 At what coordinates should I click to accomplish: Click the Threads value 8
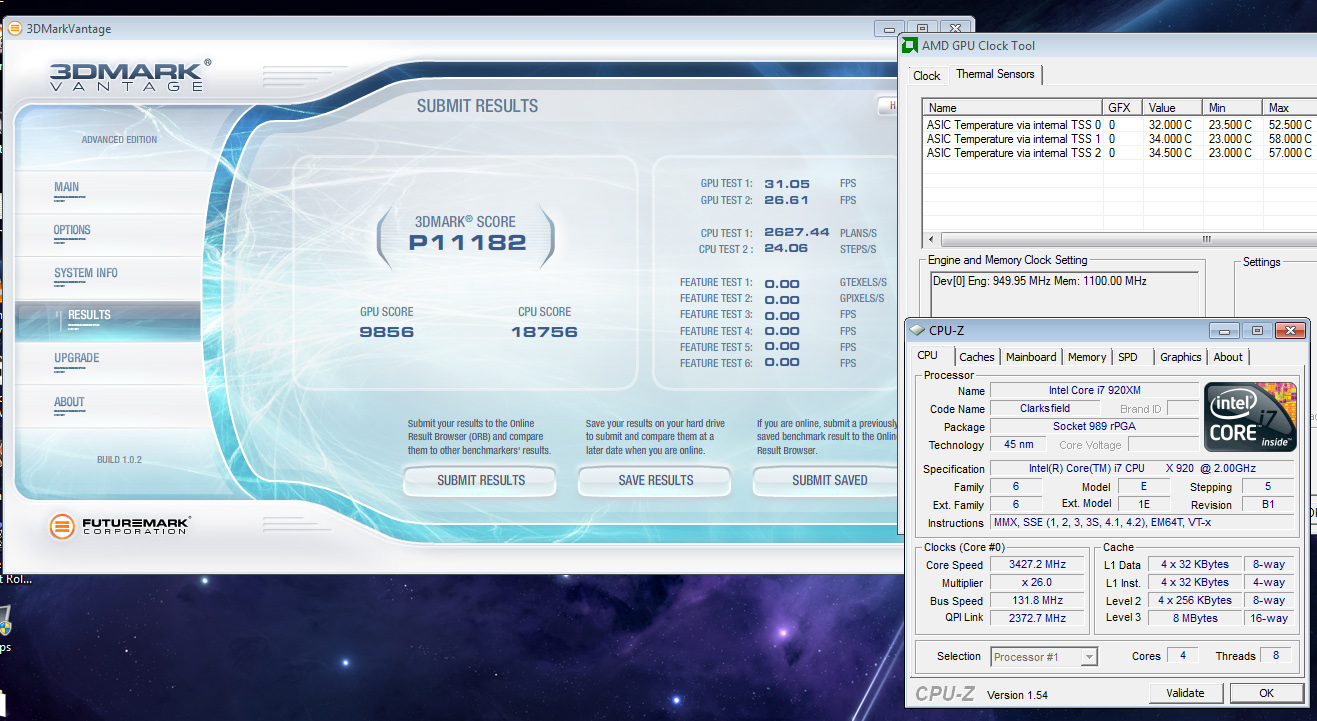[x=1275, y=656]
